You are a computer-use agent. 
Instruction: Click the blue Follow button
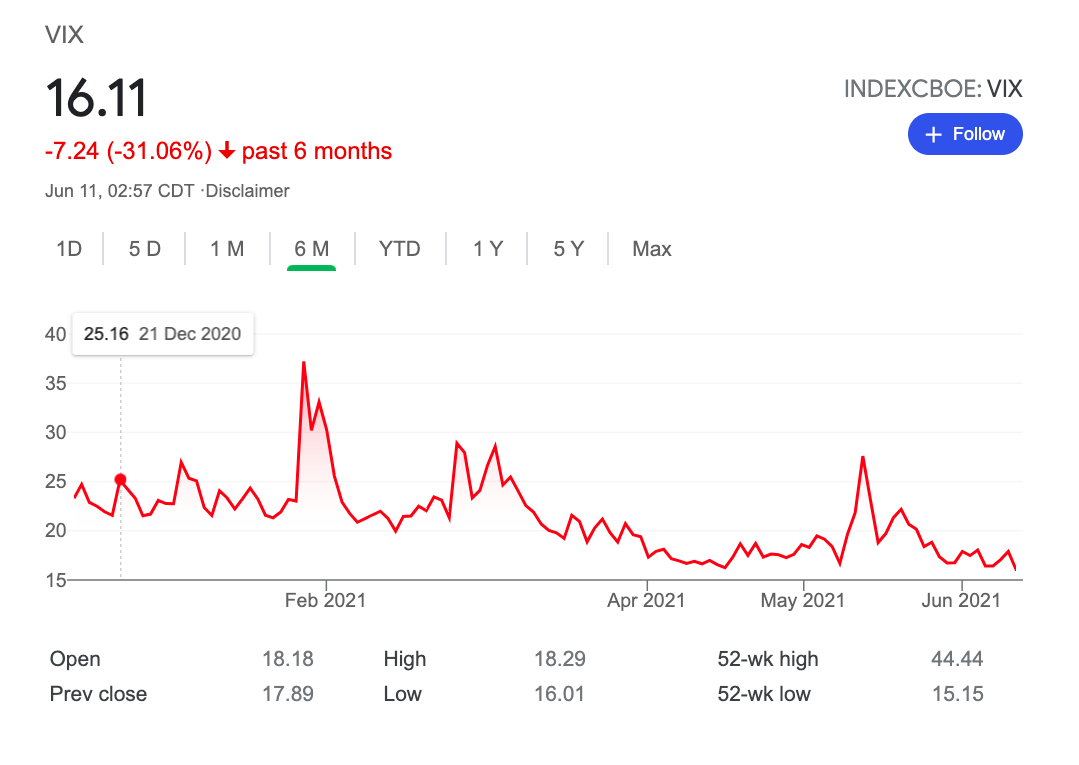tap(964, 134)
